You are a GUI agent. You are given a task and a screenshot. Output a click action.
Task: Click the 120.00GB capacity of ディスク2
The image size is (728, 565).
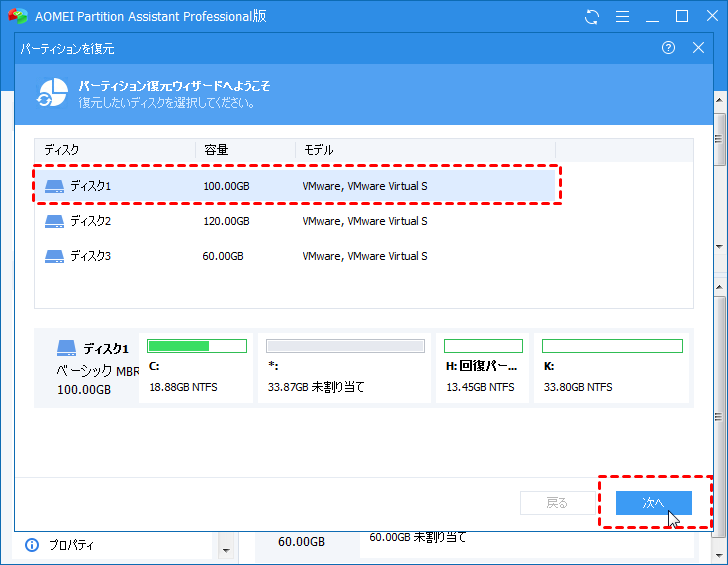tap(227, 221)
